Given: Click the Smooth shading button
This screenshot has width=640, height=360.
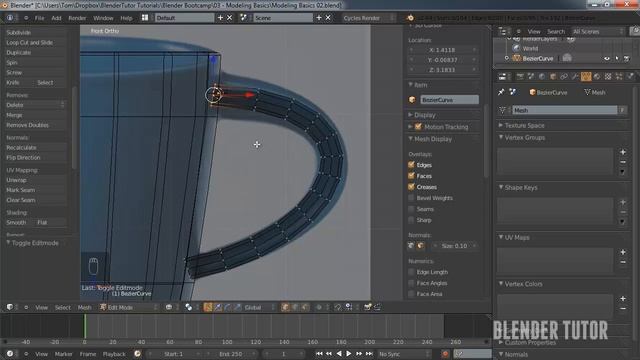Looking at the screenshot, I should [18, 222].
